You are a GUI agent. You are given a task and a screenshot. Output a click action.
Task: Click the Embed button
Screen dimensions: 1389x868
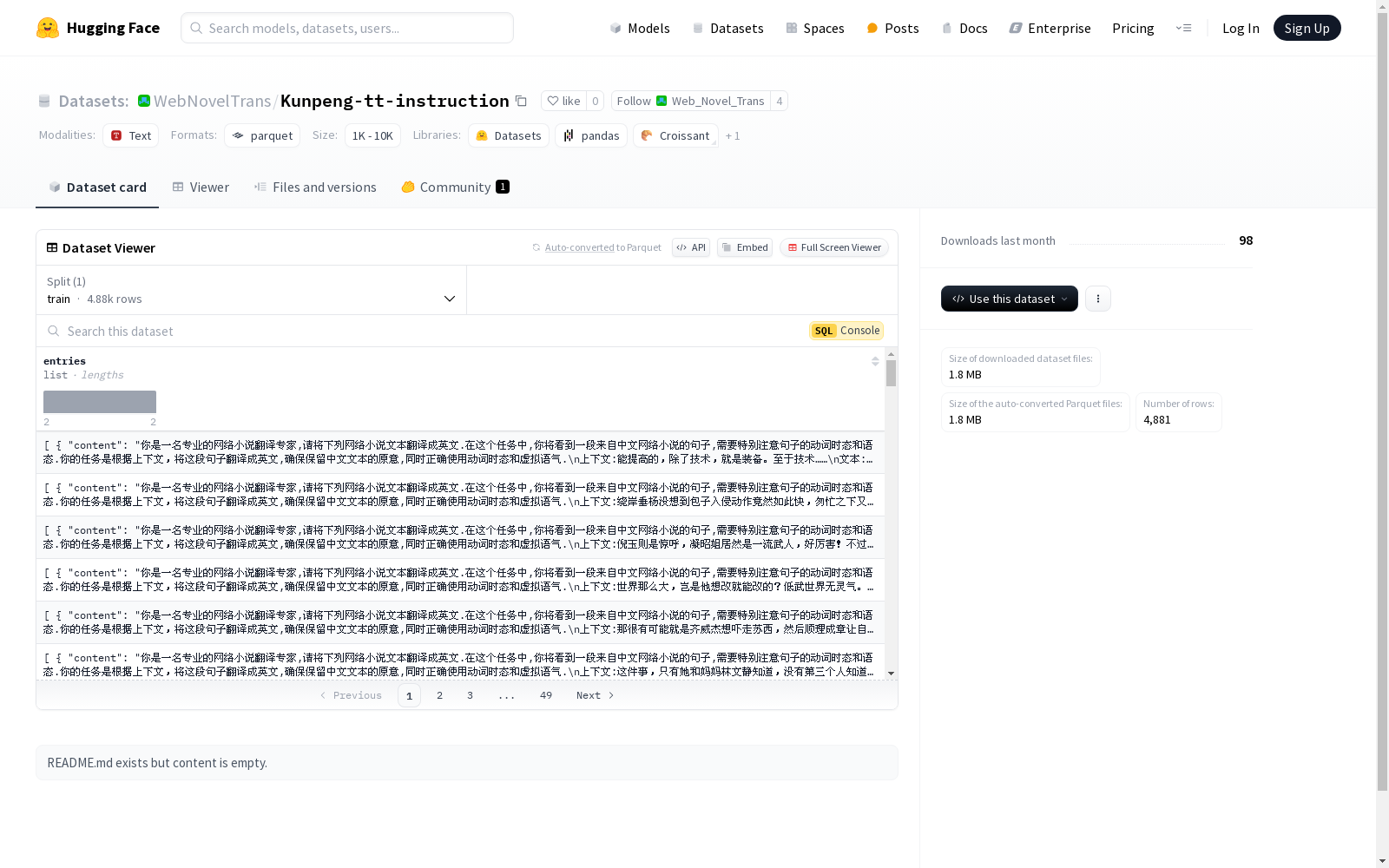[x=745, y=247]
